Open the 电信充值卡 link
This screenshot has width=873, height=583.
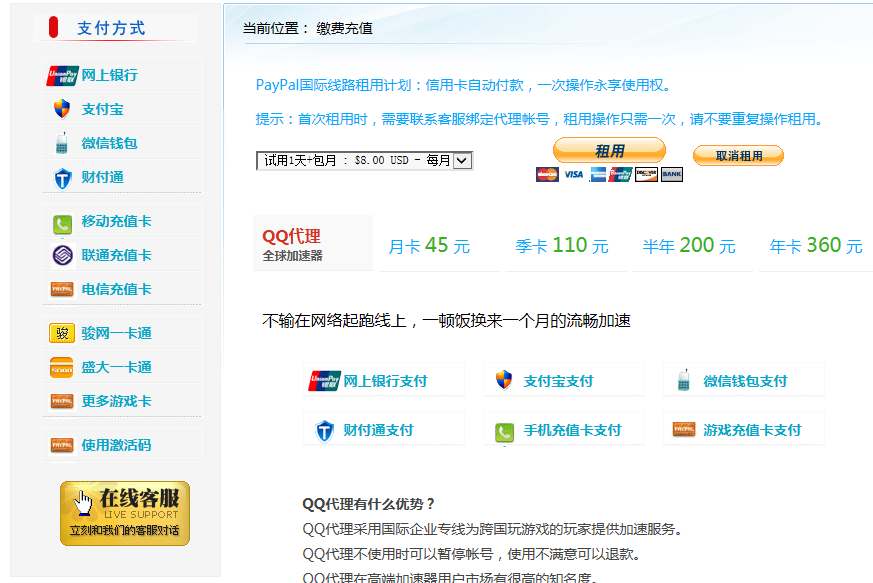116,289
